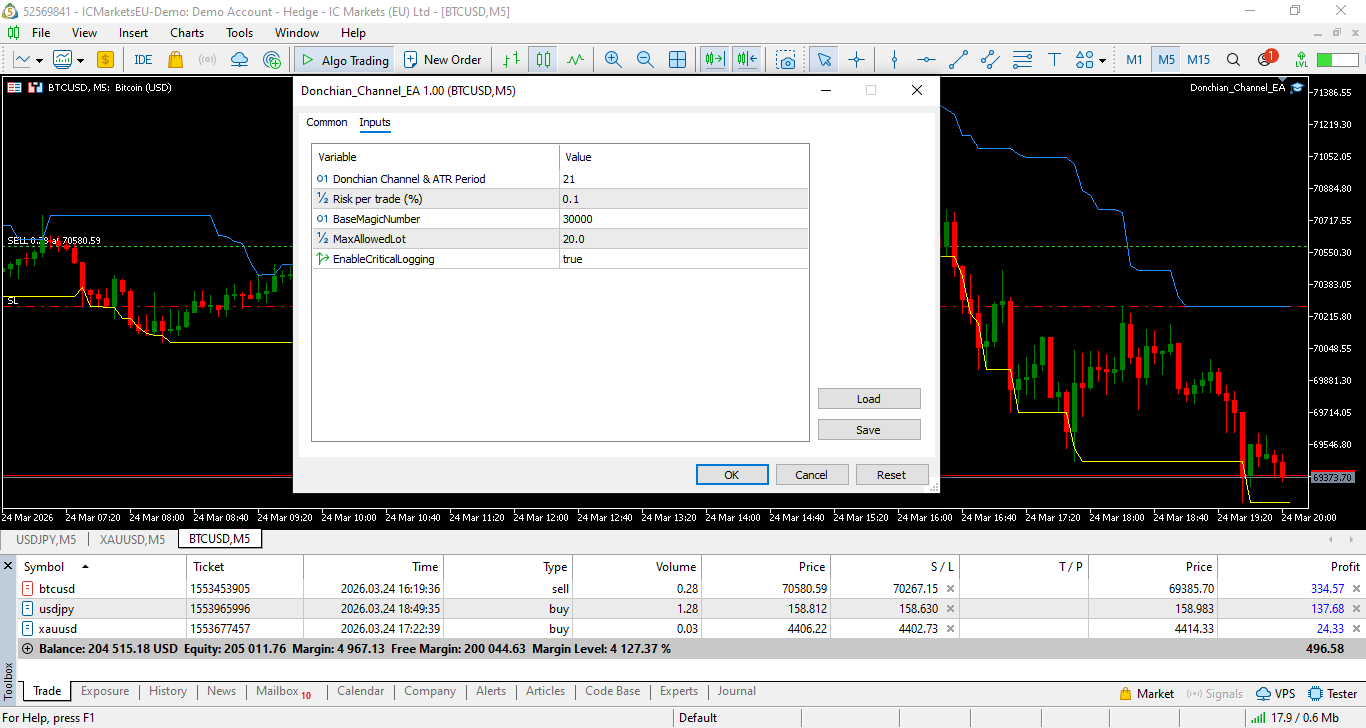This screenshot has height=728, width=1366.
Task: Click Cancel in the EA dialog
Action: [812, 475]
